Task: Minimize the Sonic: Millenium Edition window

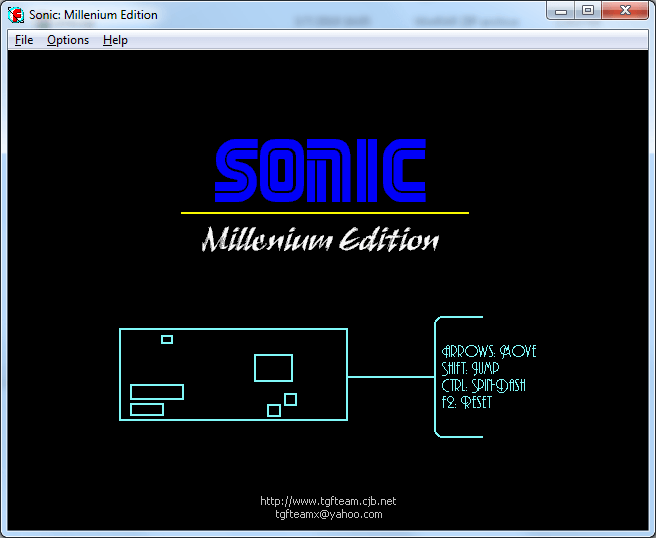Action: (x=561, y=11)
